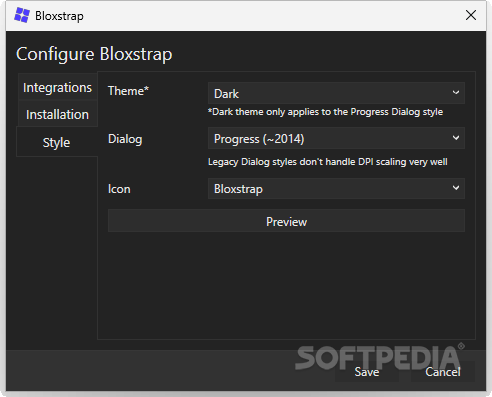Save the configuration

tap(367, 372)
